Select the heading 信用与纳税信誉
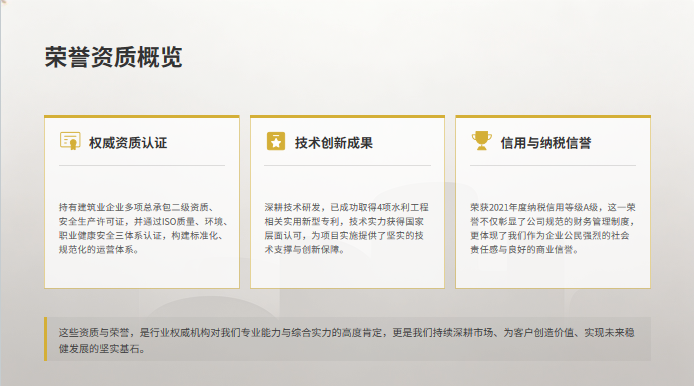Image resolution: width=694 pixels, height=386 pixels. (546, 143)
